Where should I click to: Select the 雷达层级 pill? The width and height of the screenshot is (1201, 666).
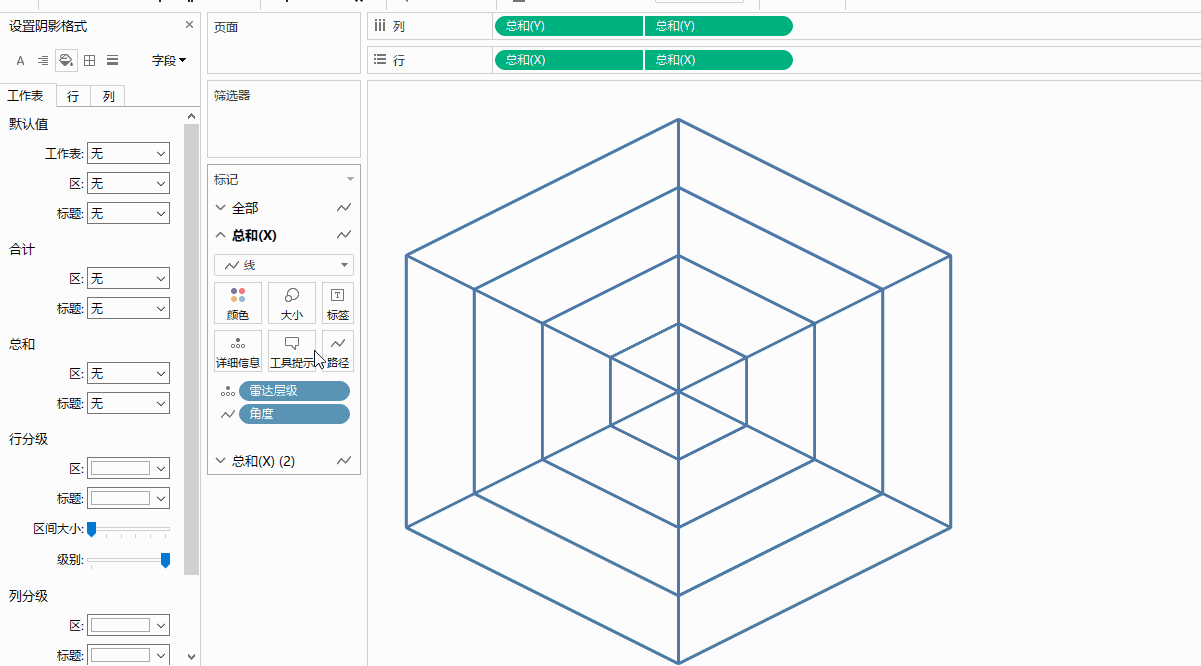[294, 391]
